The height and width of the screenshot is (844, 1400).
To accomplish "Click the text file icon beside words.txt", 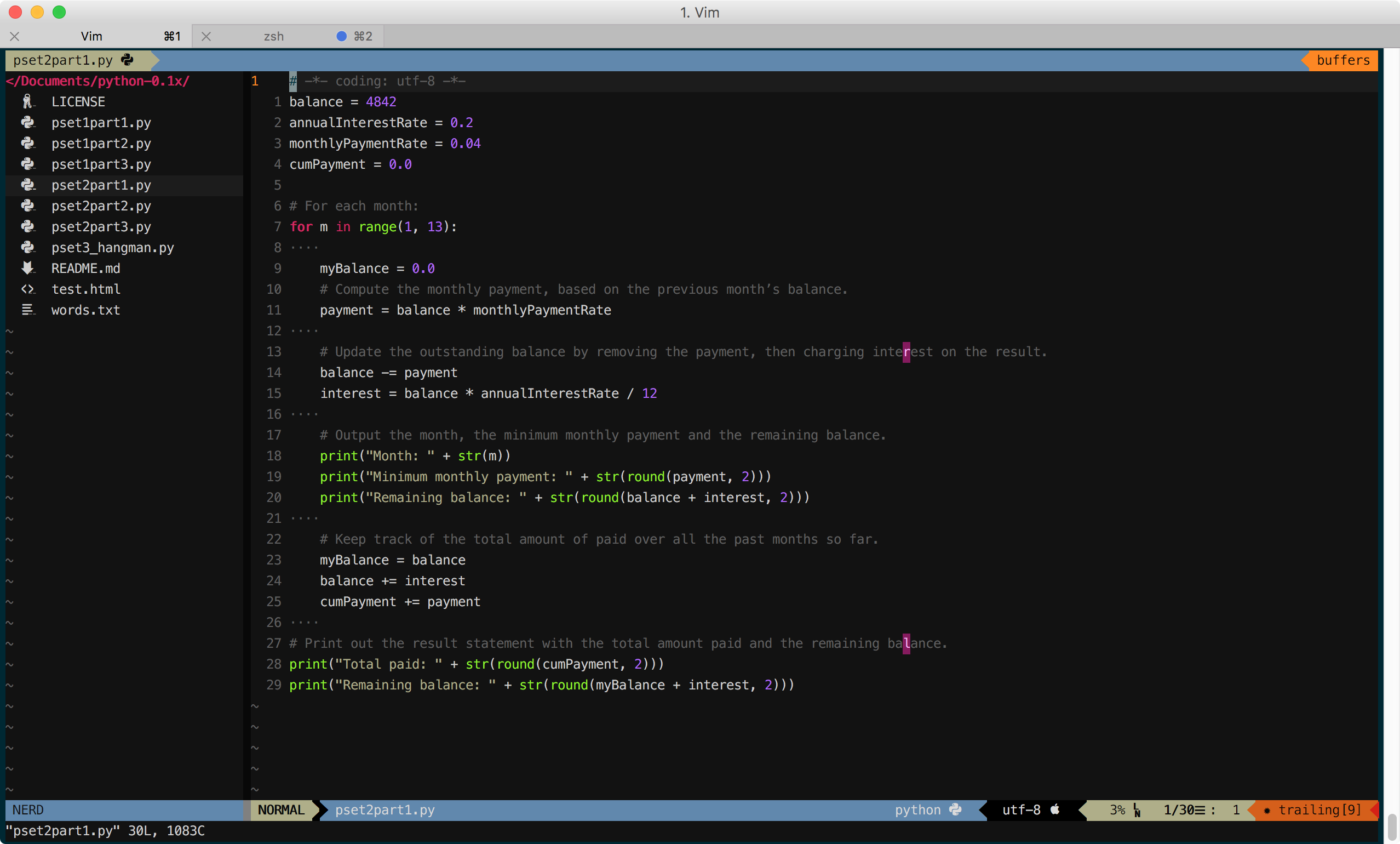I will 27,310.
